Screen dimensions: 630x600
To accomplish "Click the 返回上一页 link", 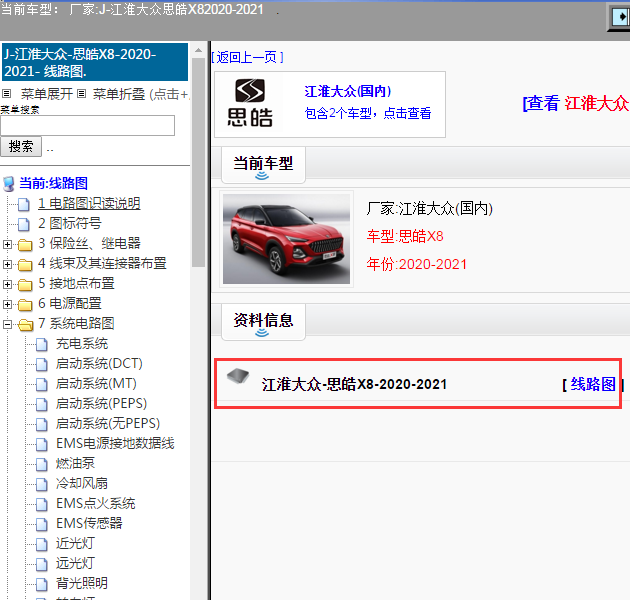I will coord(247,57).
